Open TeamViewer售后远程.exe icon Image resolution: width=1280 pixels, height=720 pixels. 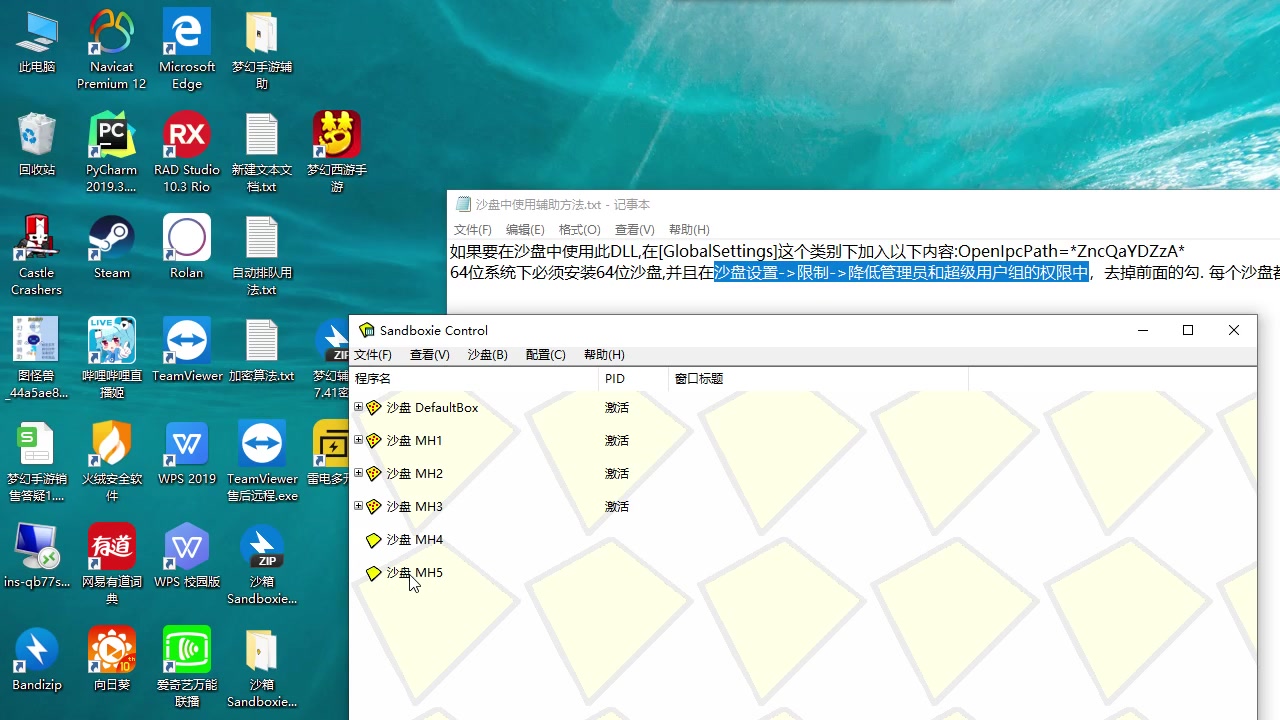coord(262,462)
